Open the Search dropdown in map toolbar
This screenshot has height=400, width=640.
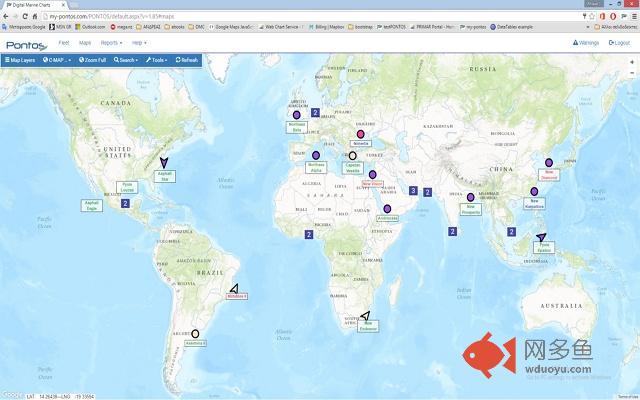pyautogui.click(x=126, y=60)
